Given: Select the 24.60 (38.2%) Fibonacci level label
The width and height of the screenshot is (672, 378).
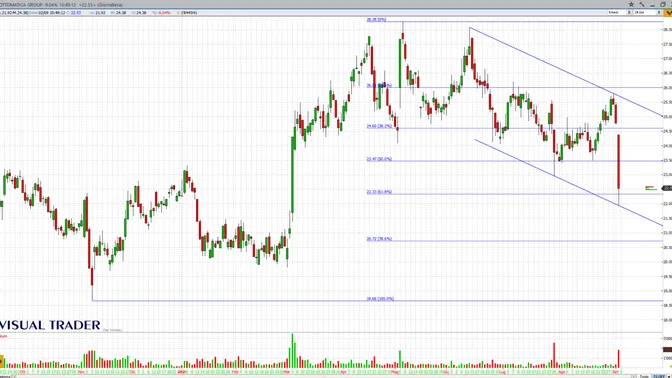Looking at the screenshot, I should pos(379,126).
